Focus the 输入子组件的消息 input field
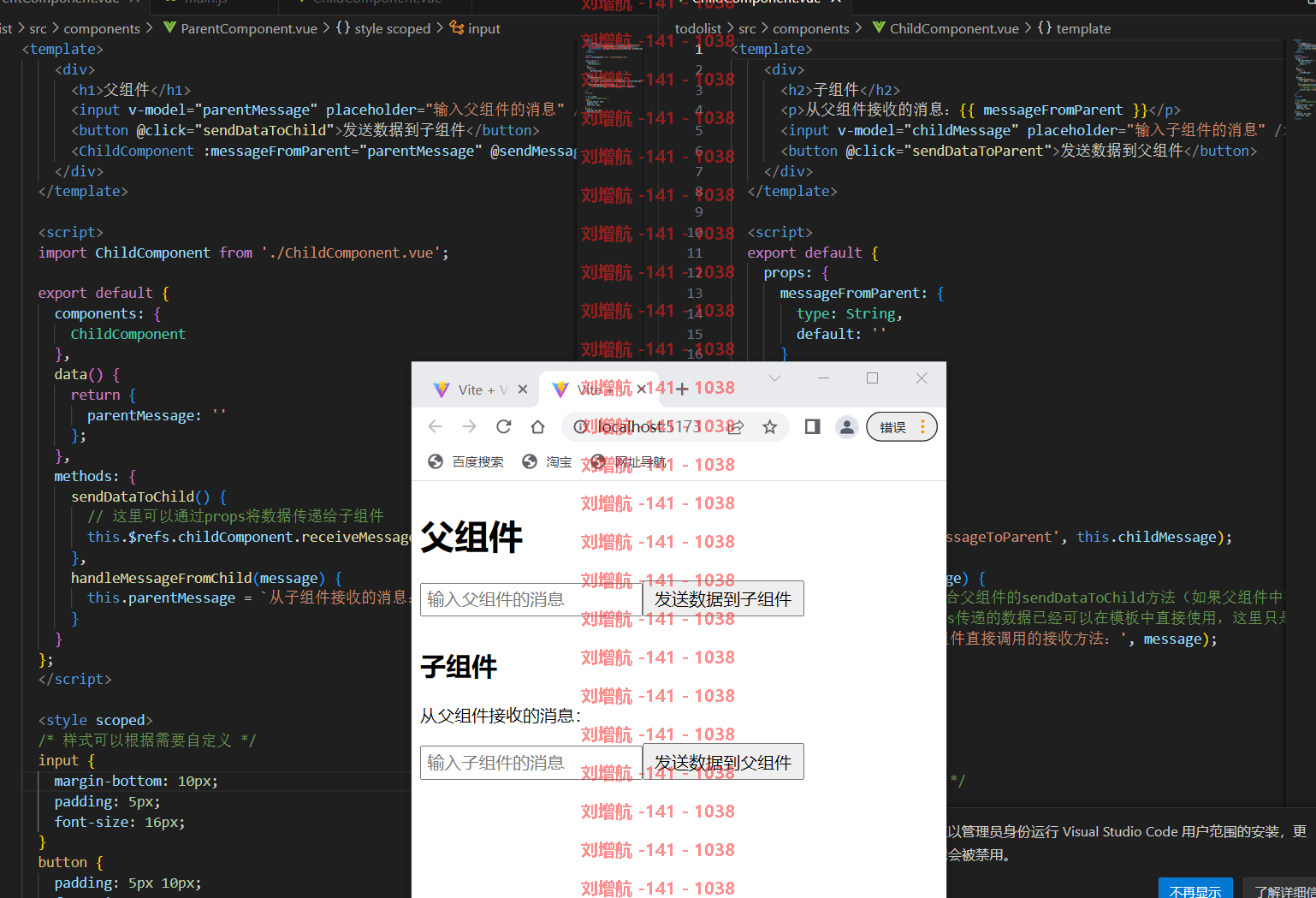The width and height of the screenshot is (1316, 898). tap(531, 763)
